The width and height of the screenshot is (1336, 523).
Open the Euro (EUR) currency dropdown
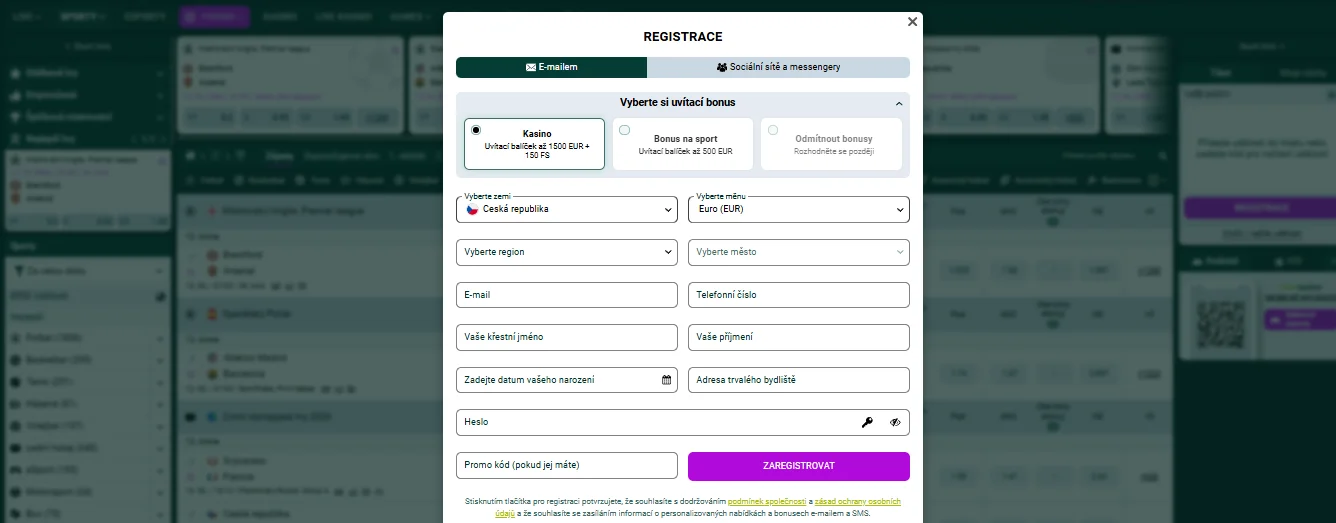(x=798, y=209)
